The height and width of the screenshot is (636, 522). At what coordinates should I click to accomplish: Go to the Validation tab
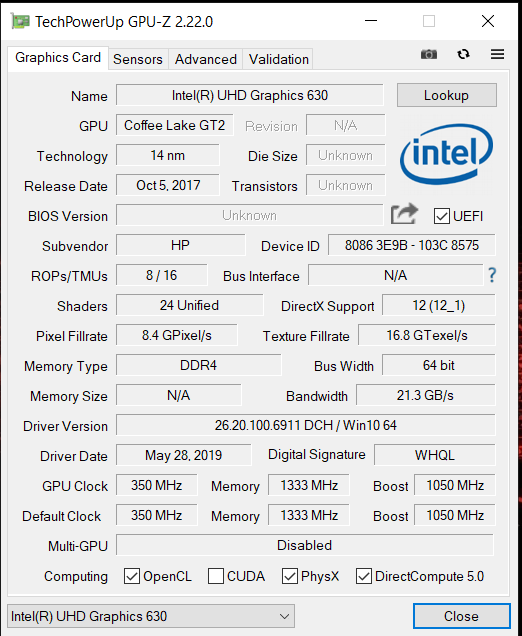pos(279,59)
